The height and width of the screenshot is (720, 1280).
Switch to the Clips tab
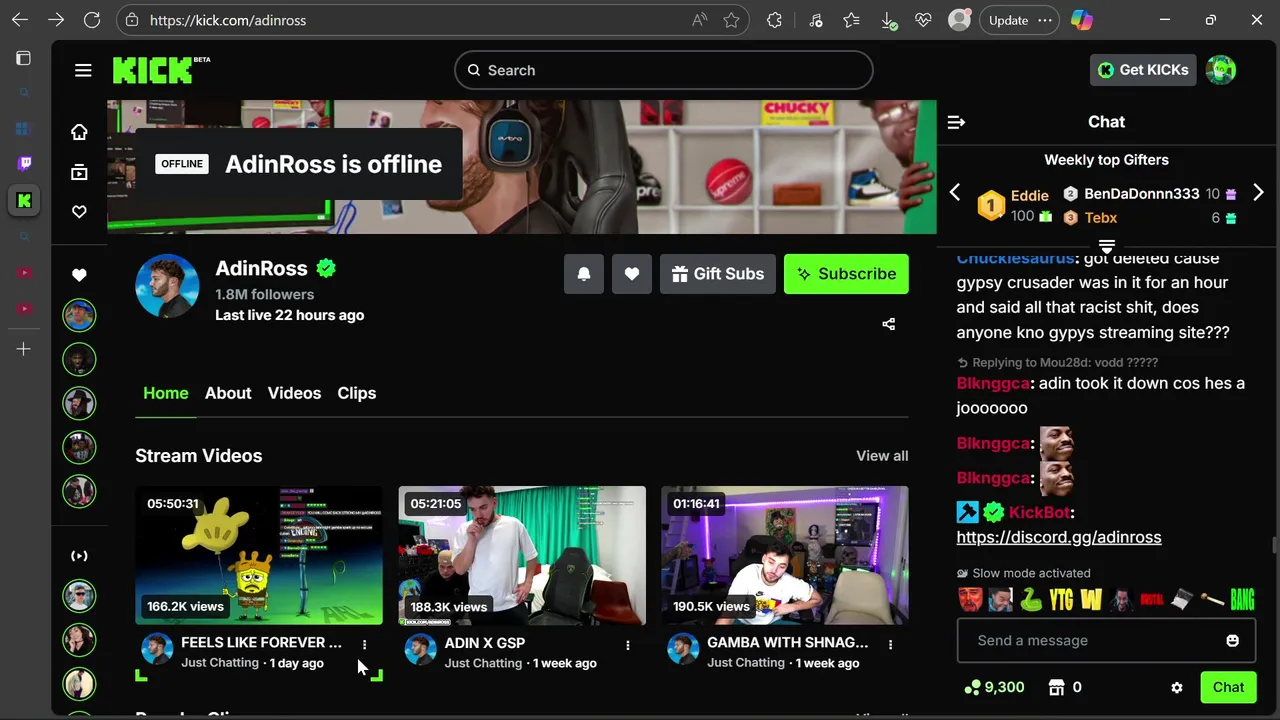[357, 393]
